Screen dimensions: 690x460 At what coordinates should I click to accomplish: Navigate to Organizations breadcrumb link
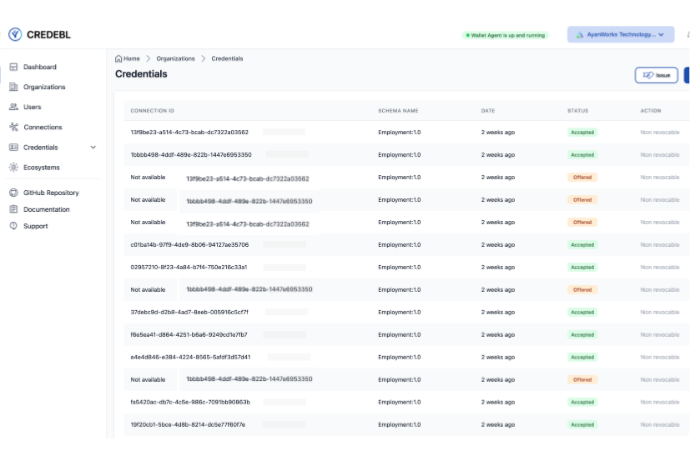tap(176, 59)
